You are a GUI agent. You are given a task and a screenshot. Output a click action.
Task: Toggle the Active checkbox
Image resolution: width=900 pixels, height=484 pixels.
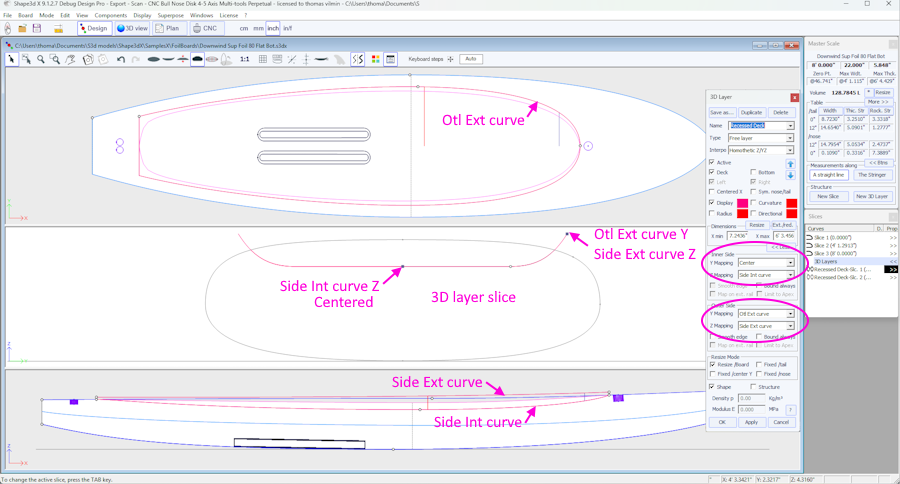(x=712, y=162)
